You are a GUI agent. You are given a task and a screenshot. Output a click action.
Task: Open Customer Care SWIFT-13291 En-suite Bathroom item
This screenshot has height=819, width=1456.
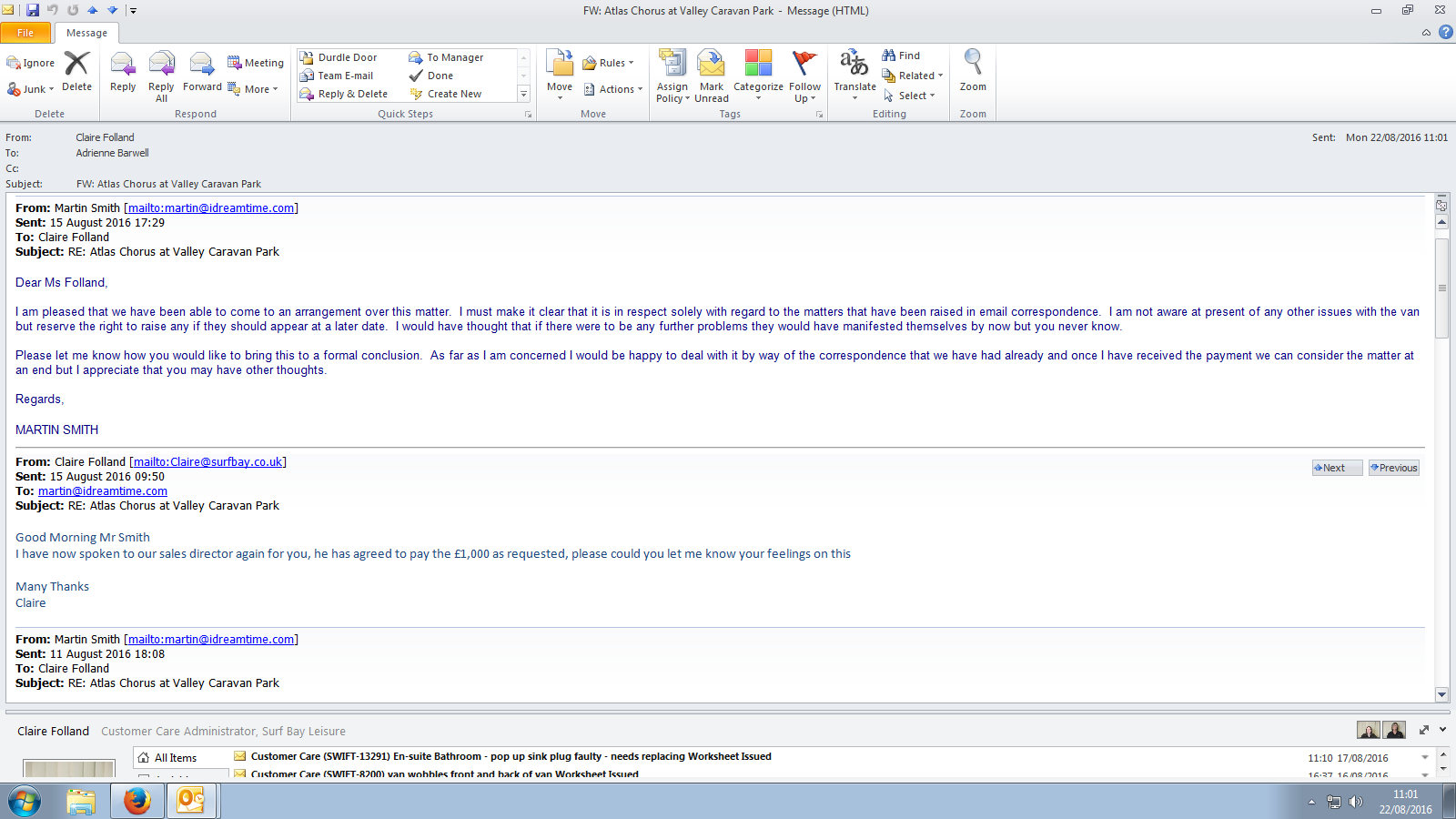pyautogui.click(x=511, y=756)
